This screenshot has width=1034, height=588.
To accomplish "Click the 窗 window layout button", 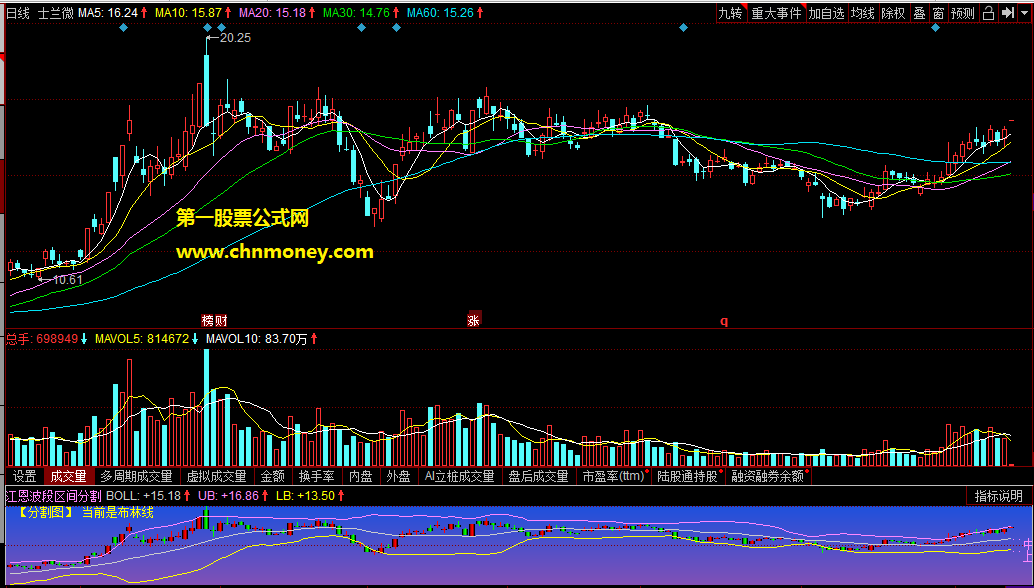I will pyautogui.click(x=938, y=13).
